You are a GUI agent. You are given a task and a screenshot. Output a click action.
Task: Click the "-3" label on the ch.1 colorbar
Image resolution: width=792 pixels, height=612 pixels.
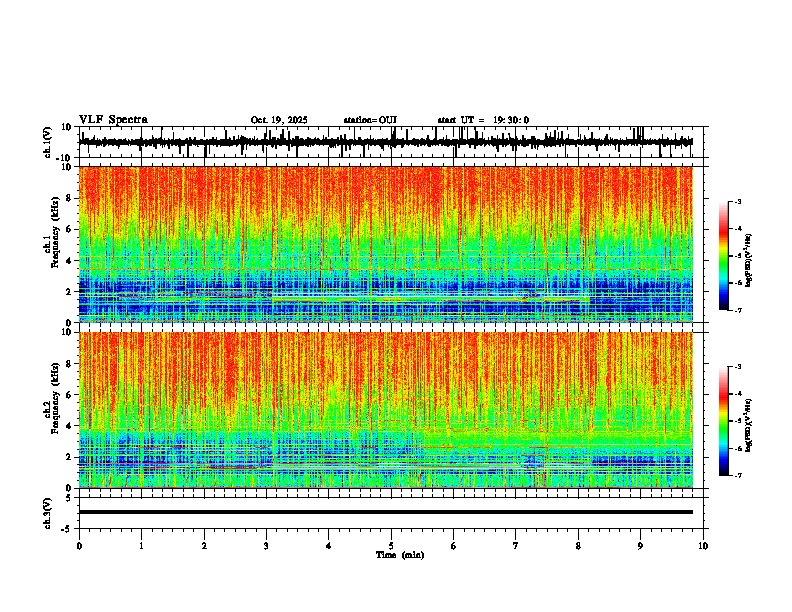(737, 202)
